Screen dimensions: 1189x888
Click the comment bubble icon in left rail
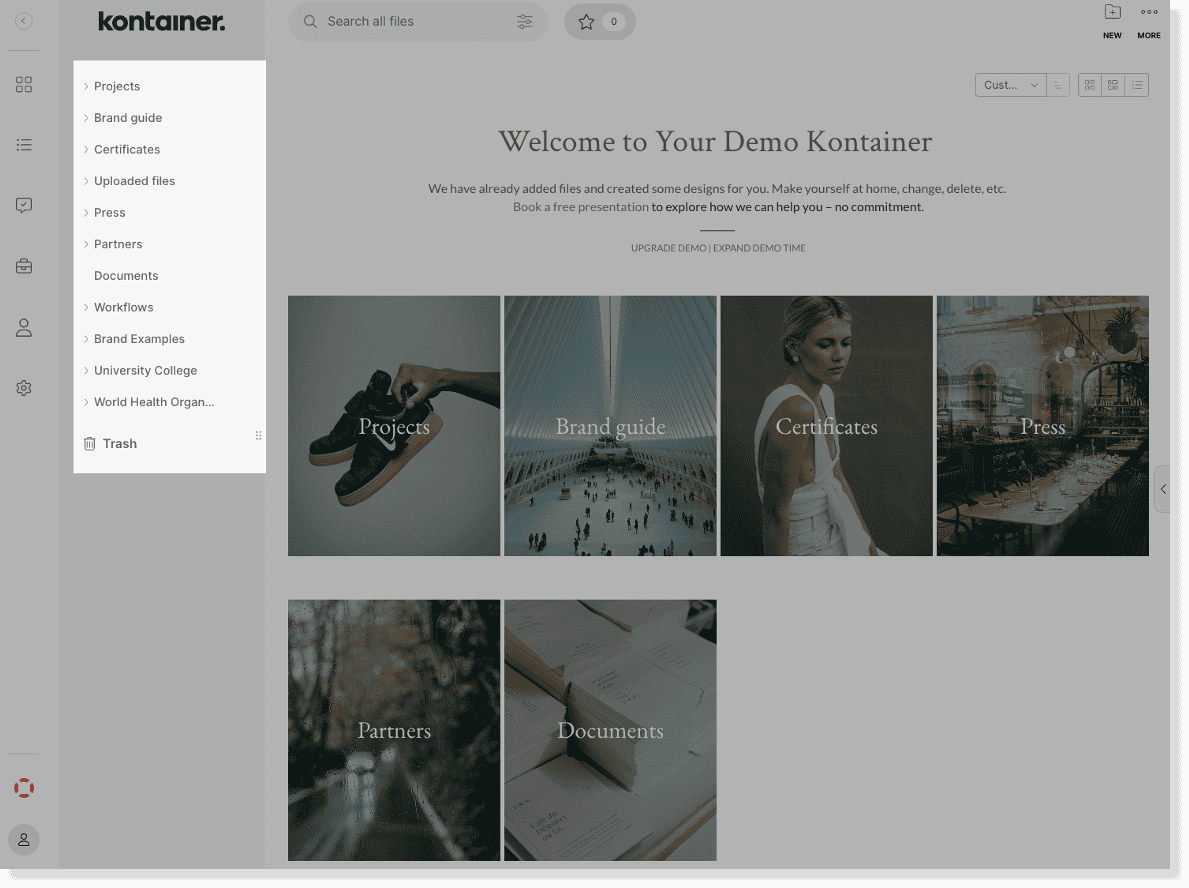[x=24, y=205]
